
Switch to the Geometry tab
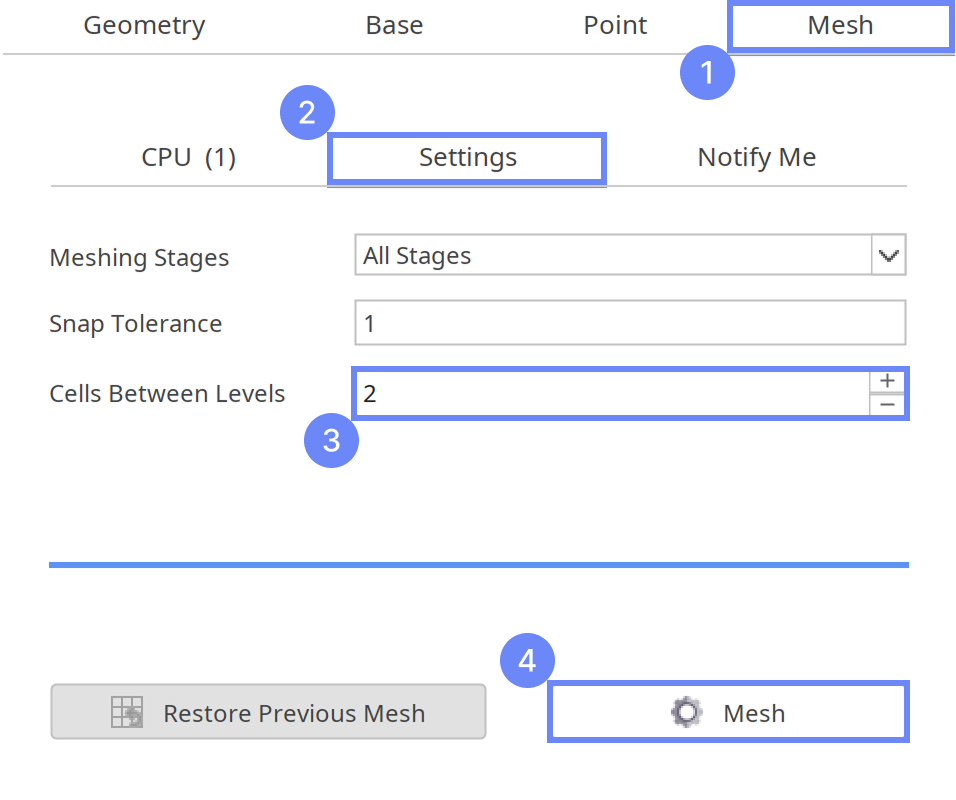(x=144, y=26)
